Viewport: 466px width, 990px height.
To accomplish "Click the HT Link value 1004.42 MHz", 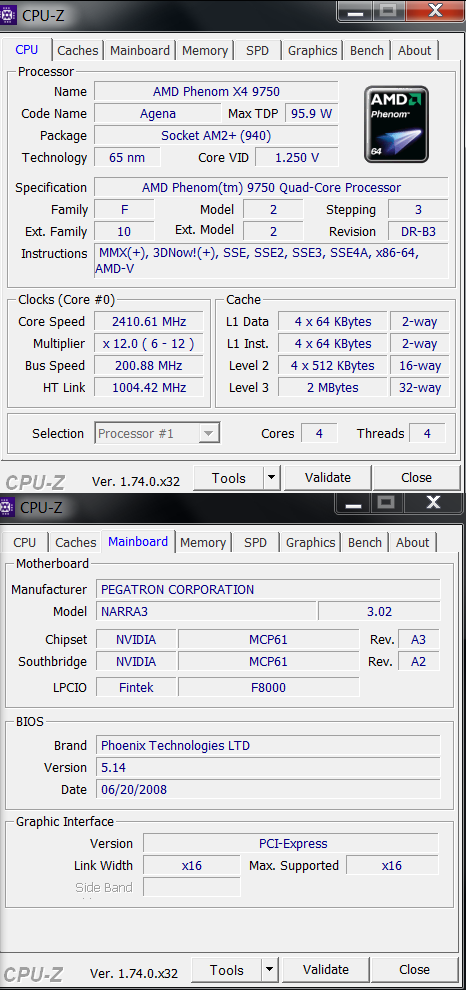I will 149,388.
